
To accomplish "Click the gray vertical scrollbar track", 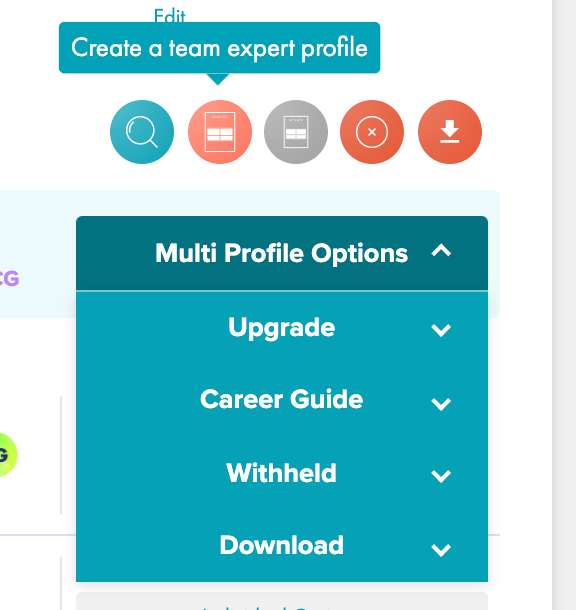I will (564, 305).
